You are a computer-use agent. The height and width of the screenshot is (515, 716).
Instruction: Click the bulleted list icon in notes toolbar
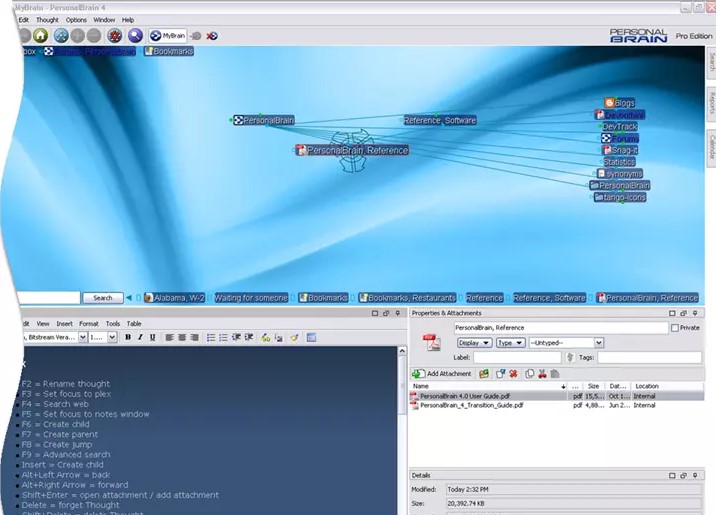click(x=210, y=338)
